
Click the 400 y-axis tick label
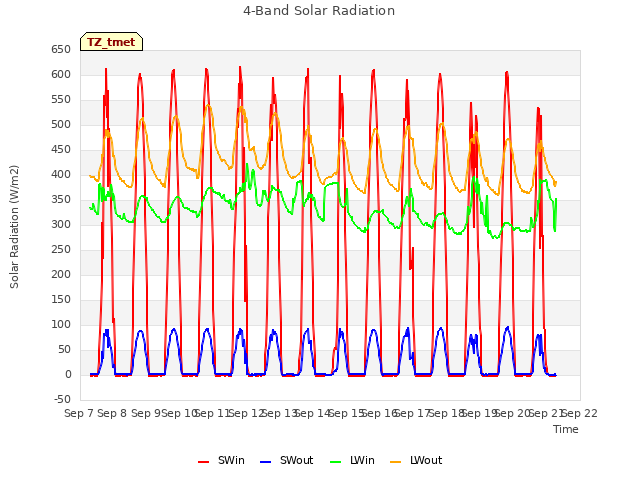[61, 175]
